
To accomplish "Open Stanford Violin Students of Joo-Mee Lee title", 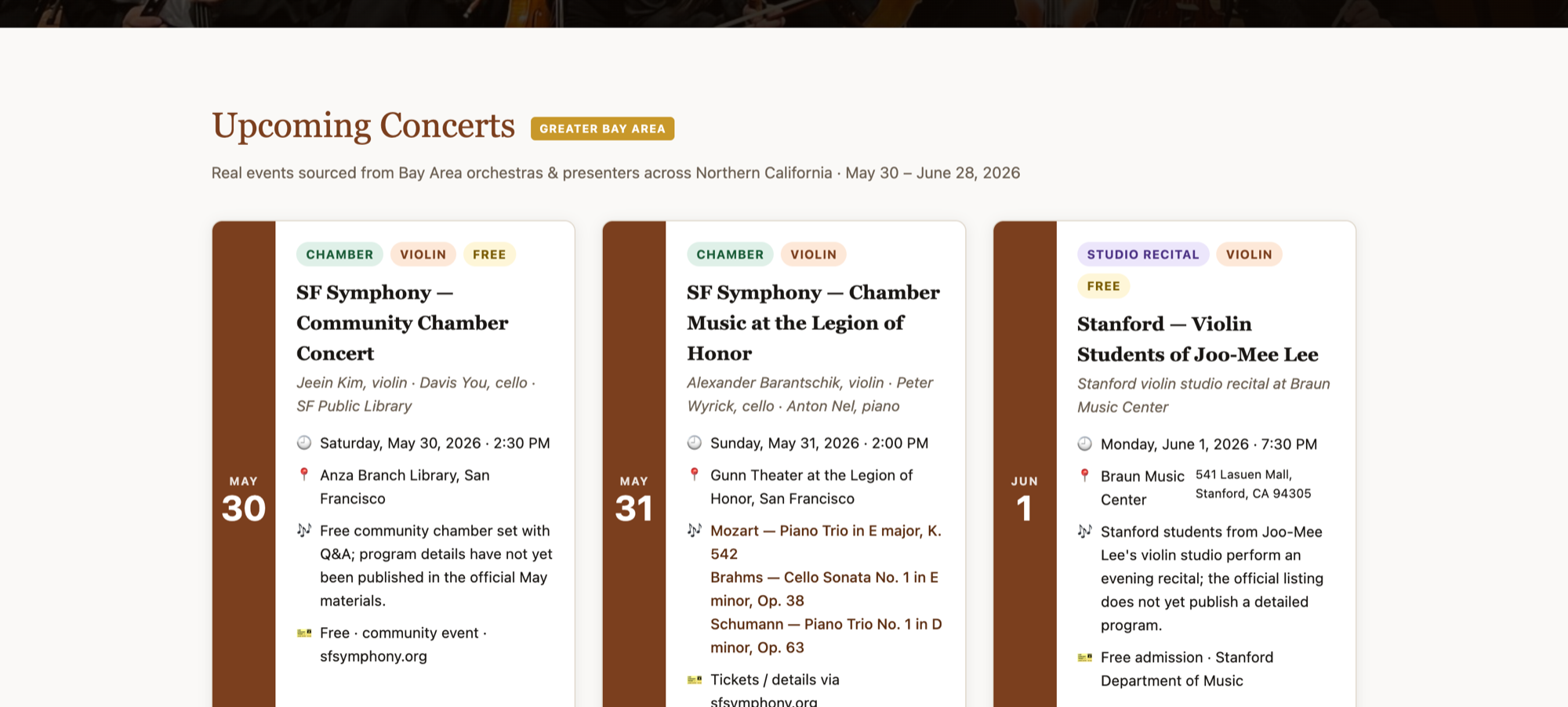I will [x=1197, y=339].
